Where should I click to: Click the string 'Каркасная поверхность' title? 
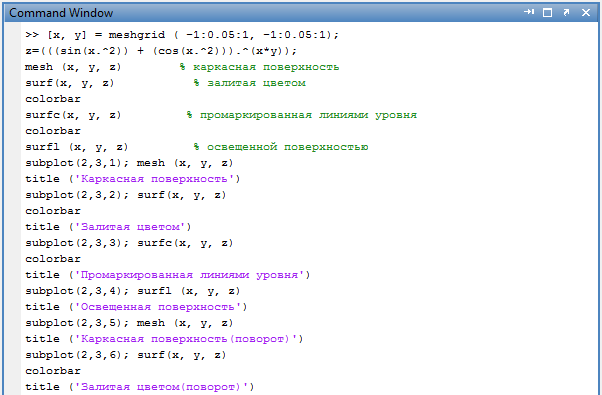click(154, 179)
